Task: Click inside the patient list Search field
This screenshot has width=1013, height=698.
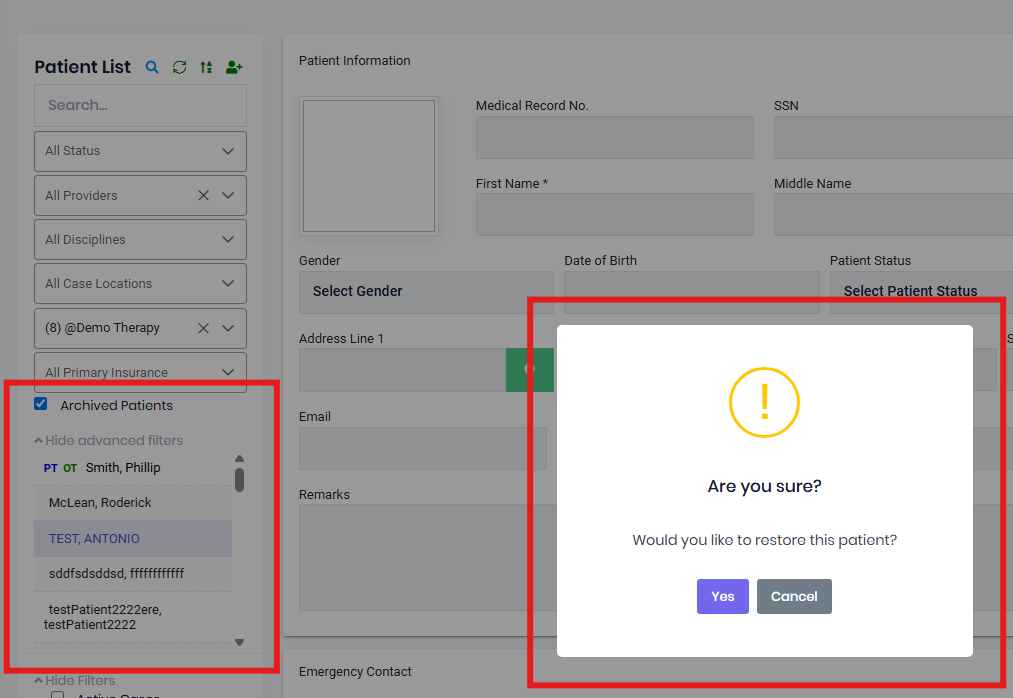Action: tap(140, 105)
